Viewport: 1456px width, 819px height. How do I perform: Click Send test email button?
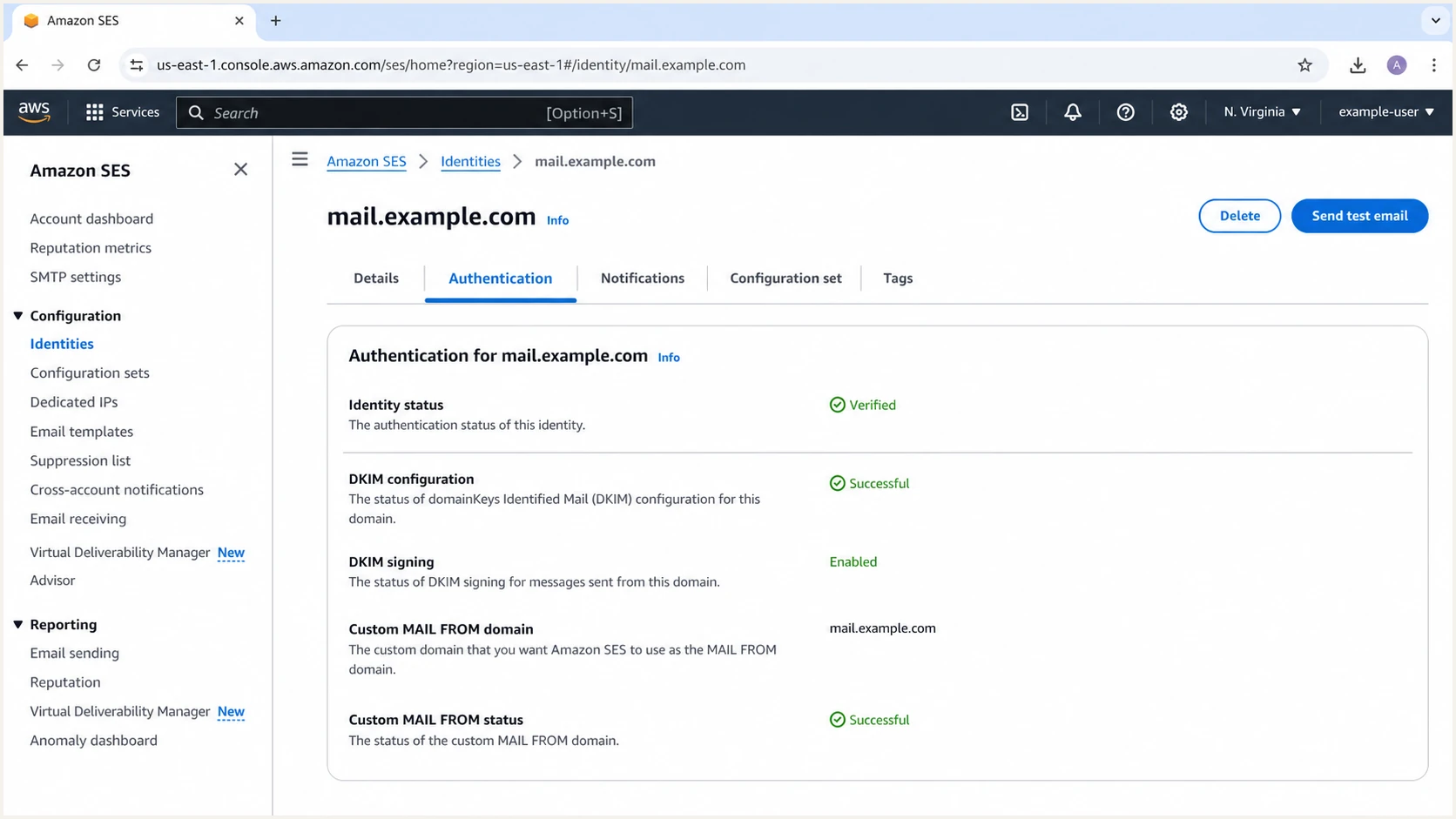click(x=1359, y=216)
